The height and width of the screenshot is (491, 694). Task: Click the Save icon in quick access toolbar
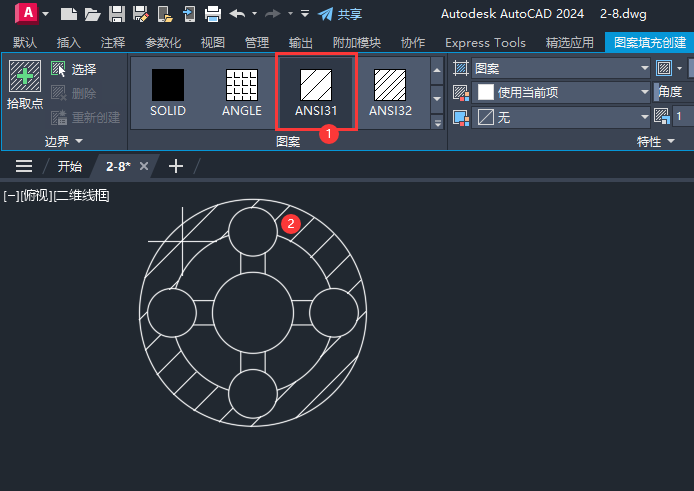[117, 14]
